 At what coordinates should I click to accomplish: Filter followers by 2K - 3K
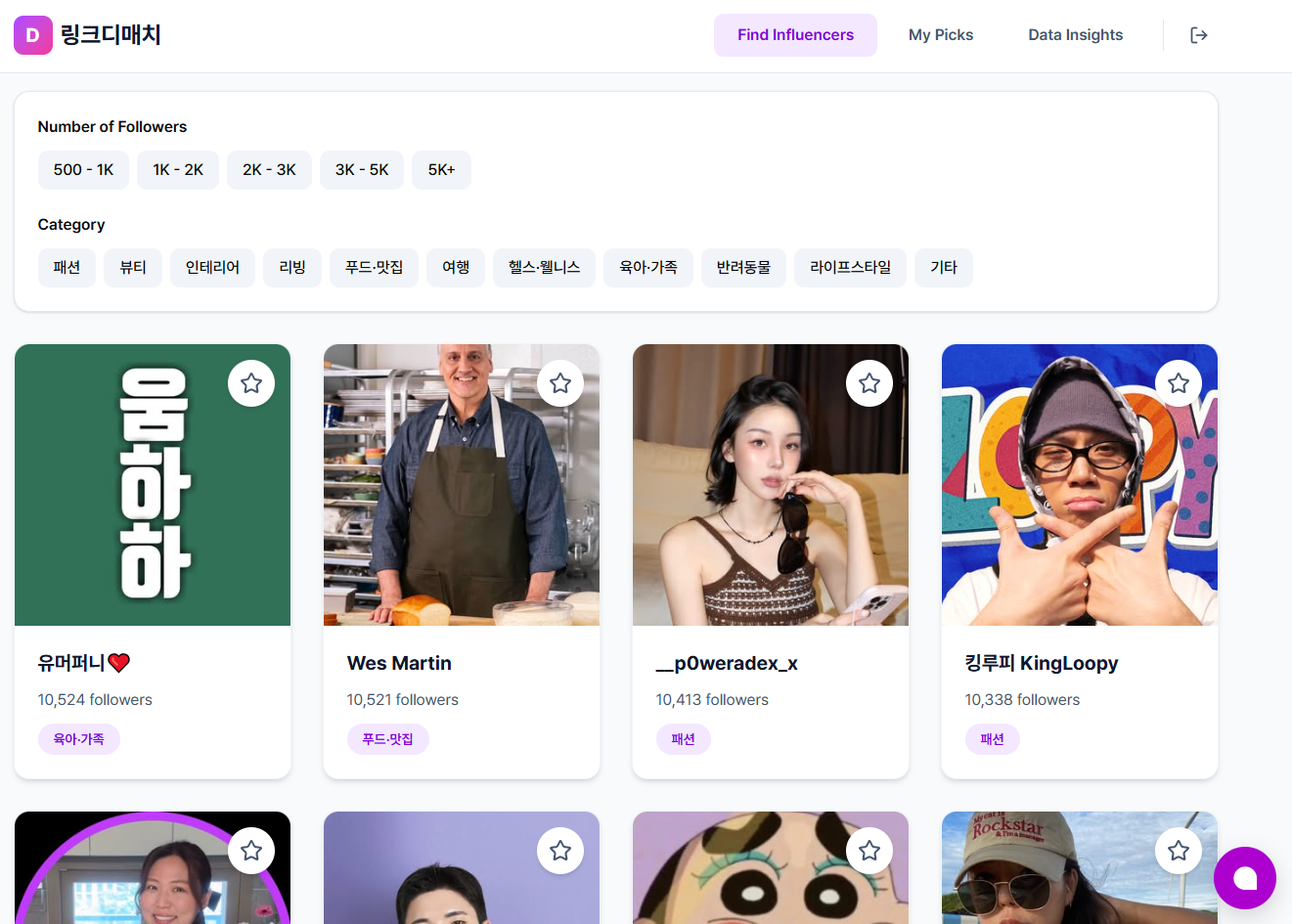click(x=269, y=170)
